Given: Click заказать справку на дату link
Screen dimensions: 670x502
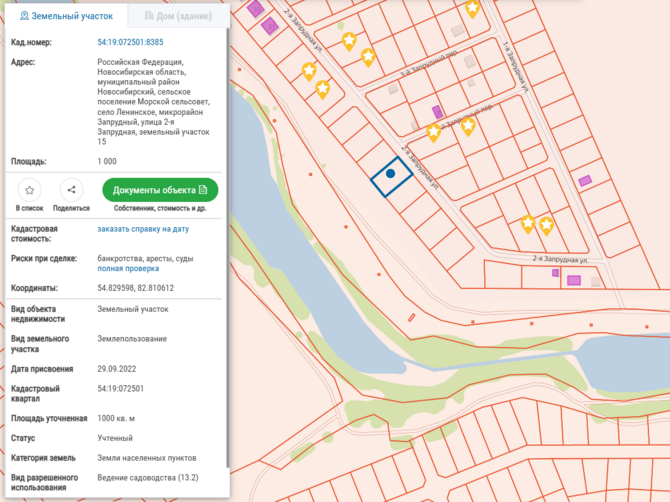Looking at the screenshot, I should point(143,229).
